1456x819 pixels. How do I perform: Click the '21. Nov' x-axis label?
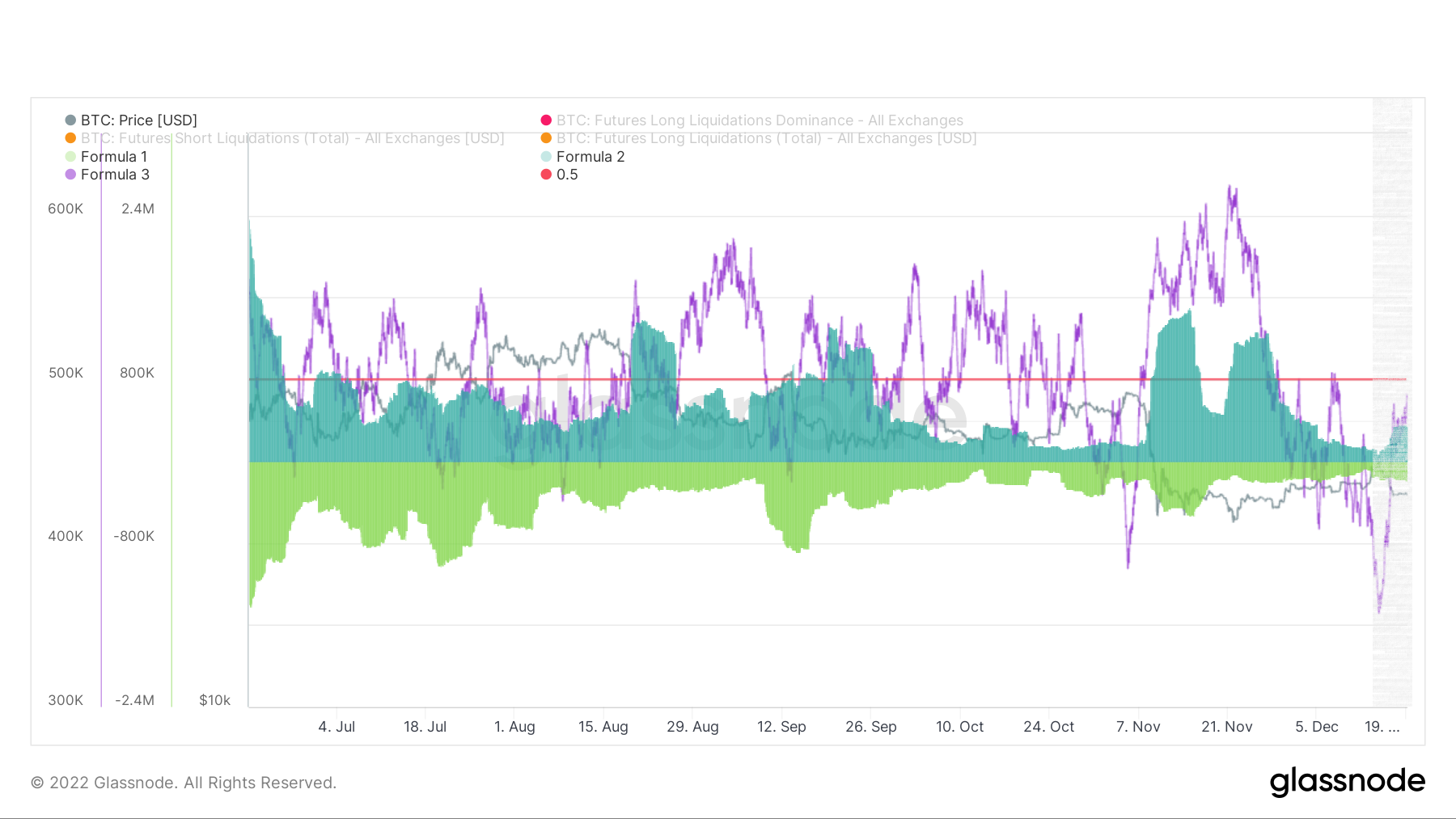click(x=1227, y=727)
